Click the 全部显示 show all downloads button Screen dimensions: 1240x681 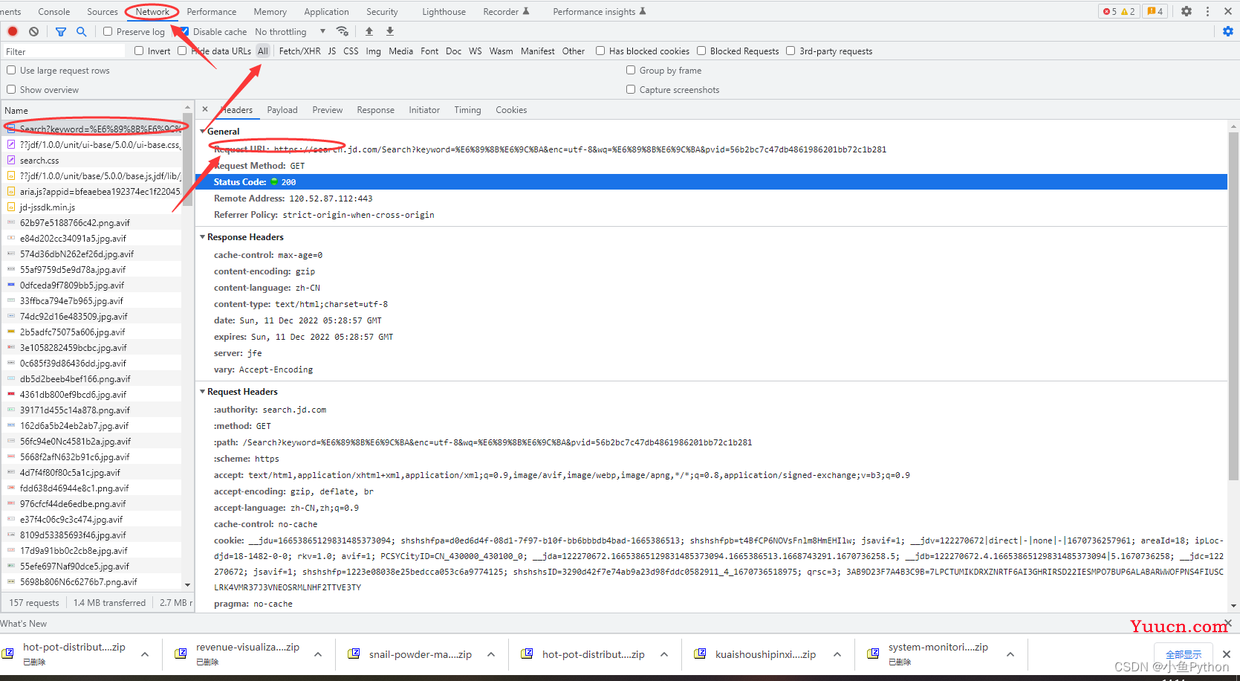[1183, 654]
